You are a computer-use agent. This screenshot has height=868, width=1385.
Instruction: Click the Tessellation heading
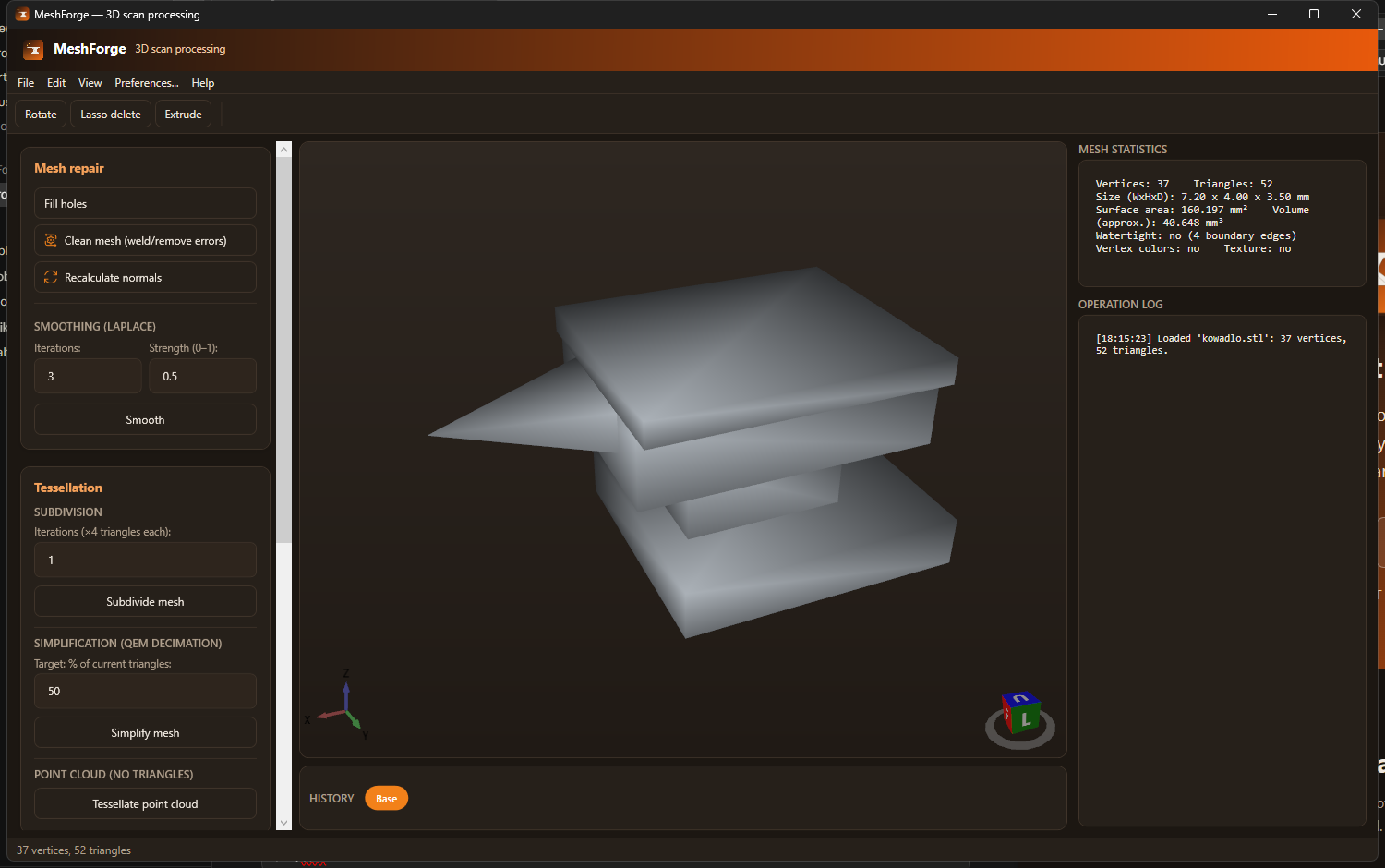click(68, 488)
